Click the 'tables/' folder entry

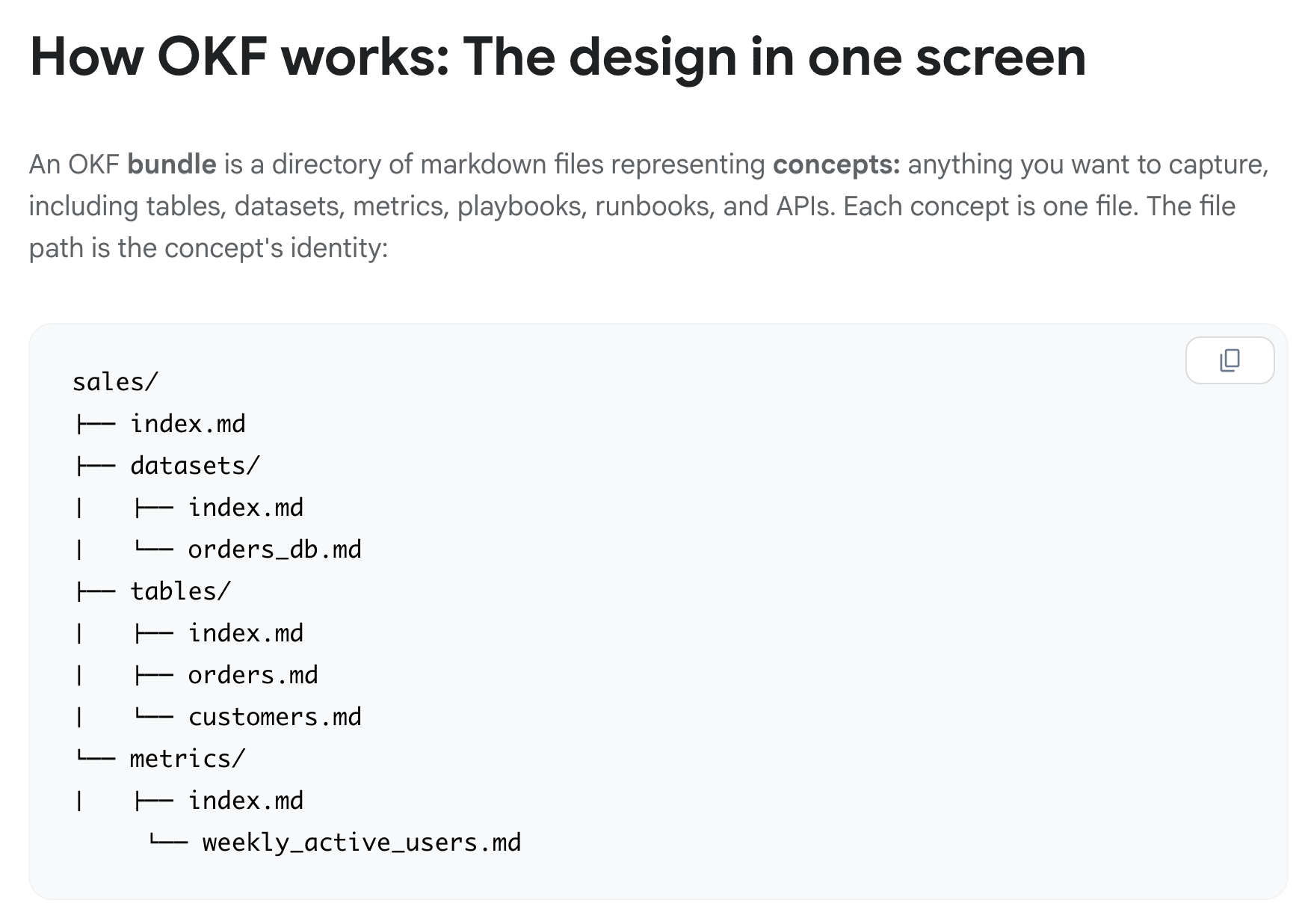tap(181, 591)
